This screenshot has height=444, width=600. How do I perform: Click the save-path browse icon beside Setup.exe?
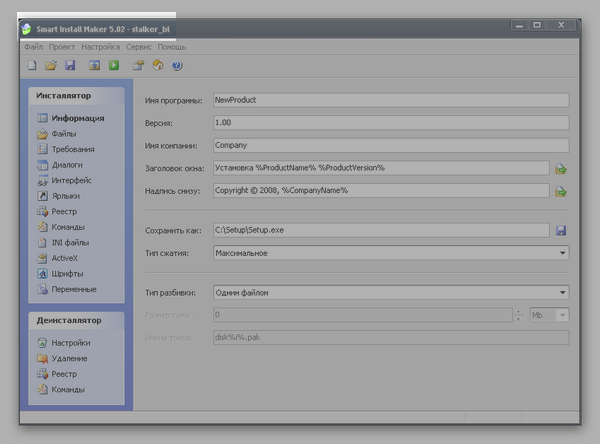point(561,231)
